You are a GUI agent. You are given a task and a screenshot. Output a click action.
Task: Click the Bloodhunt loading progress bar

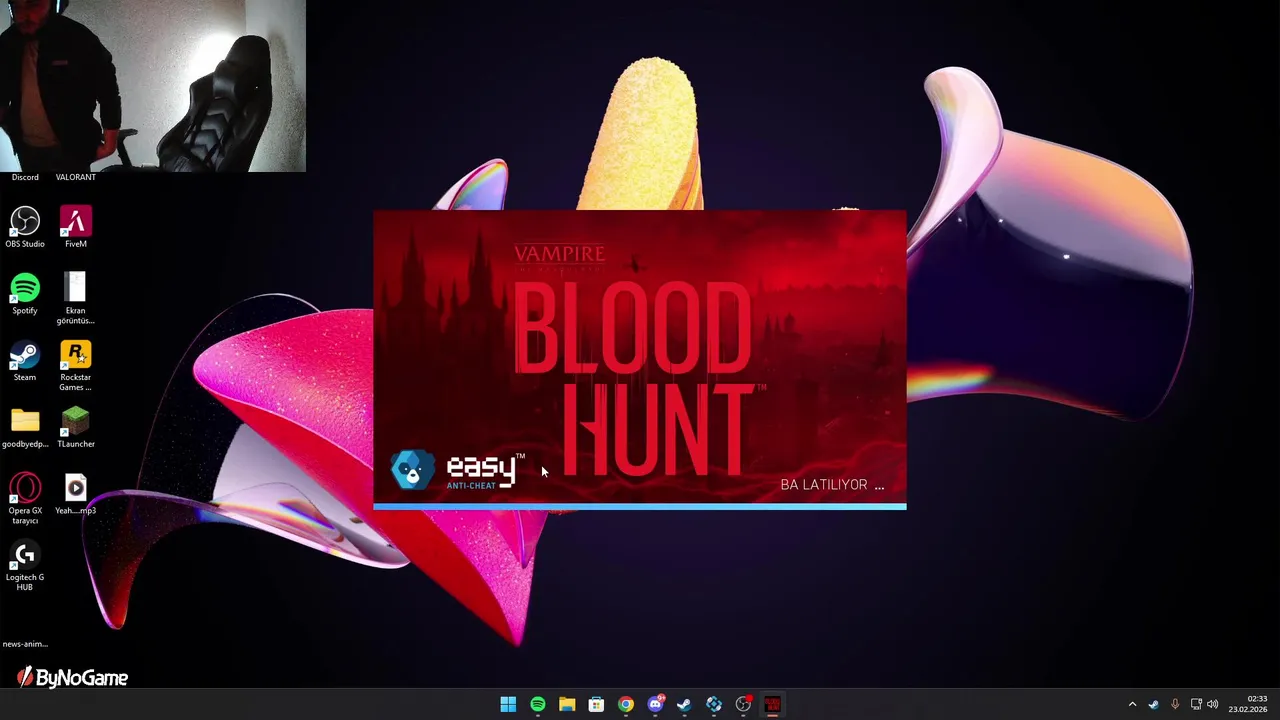(640, 507)
